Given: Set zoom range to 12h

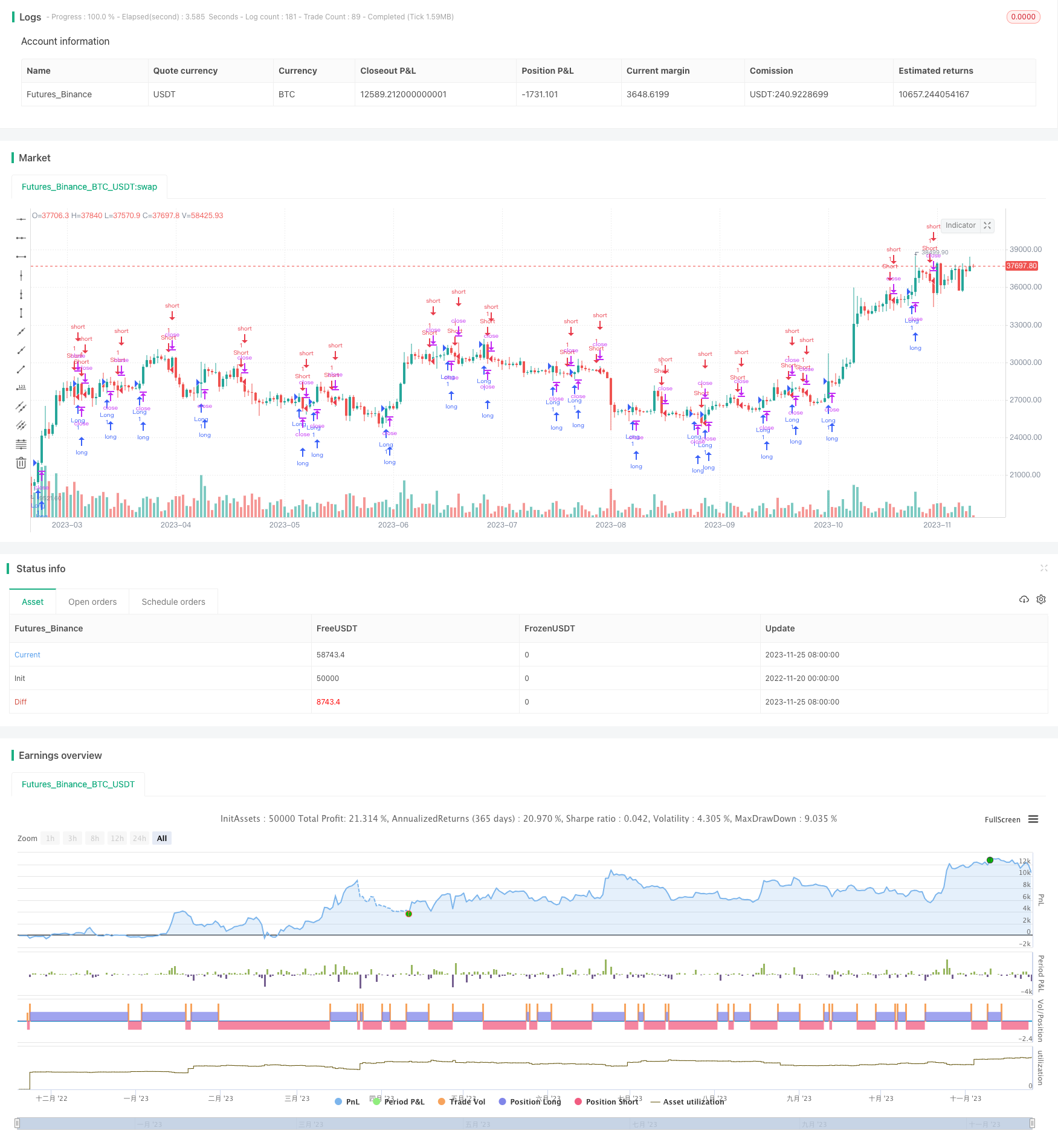Looking at the screenshot, I should [117, 838].
